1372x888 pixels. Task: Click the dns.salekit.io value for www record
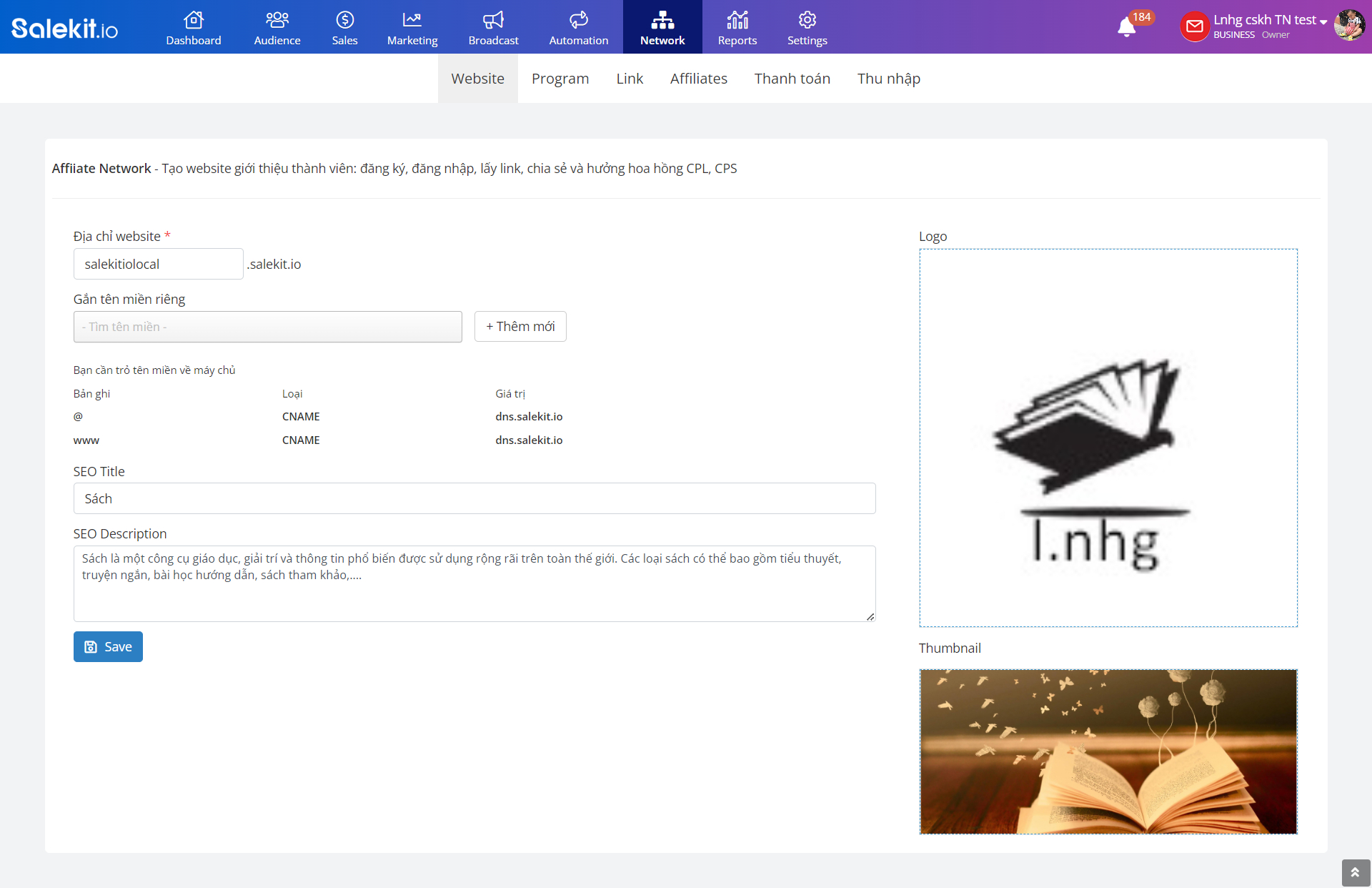tap(529, 440)
